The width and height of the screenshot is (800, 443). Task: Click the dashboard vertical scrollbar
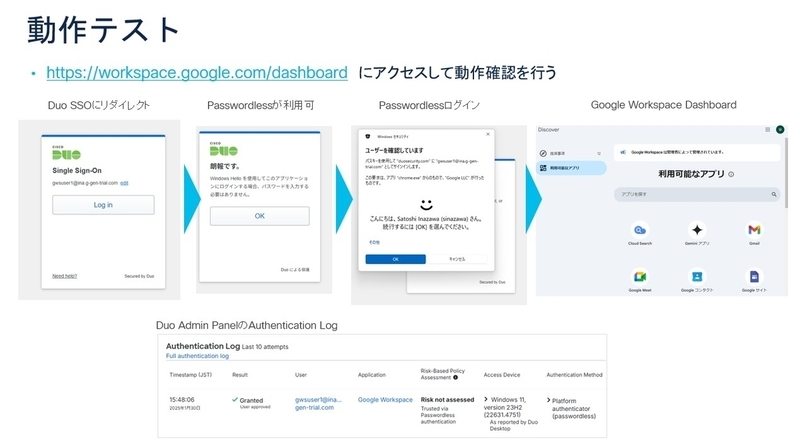click(x=786, y=174)
